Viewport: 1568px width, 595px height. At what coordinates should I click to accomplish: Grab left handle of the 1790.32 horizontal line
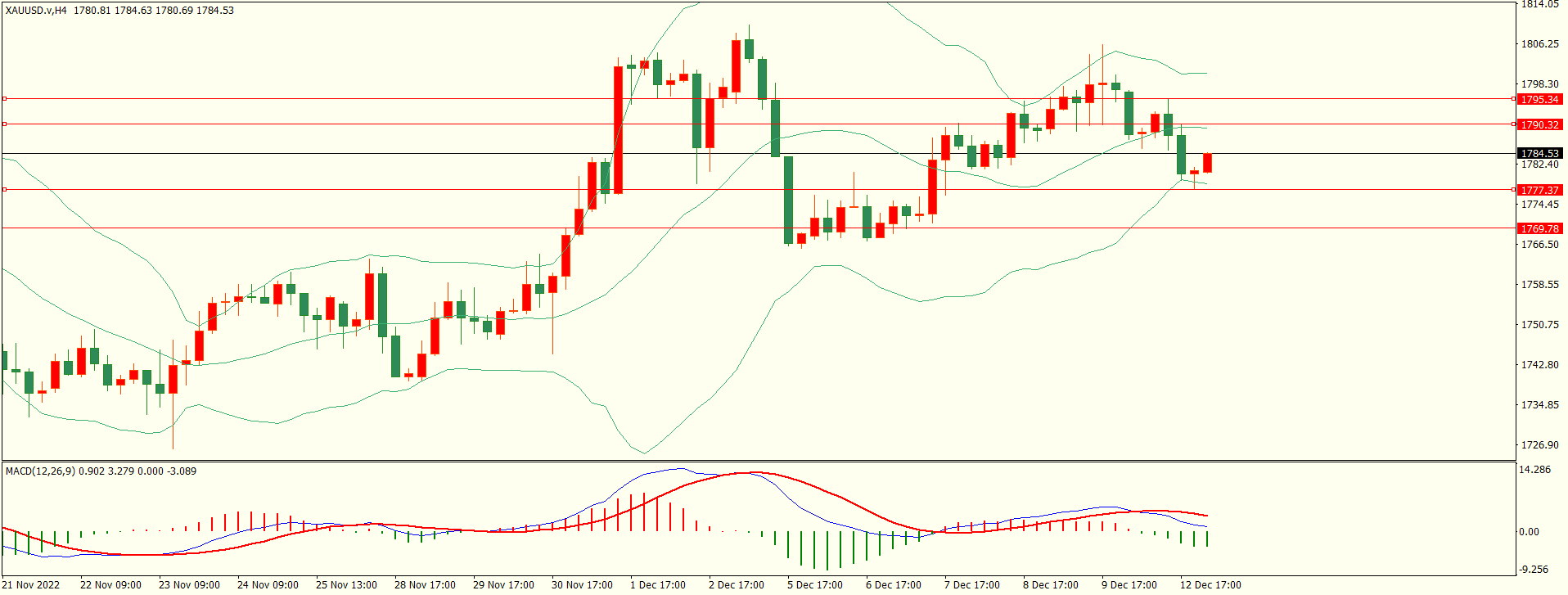tap(4, 124)
